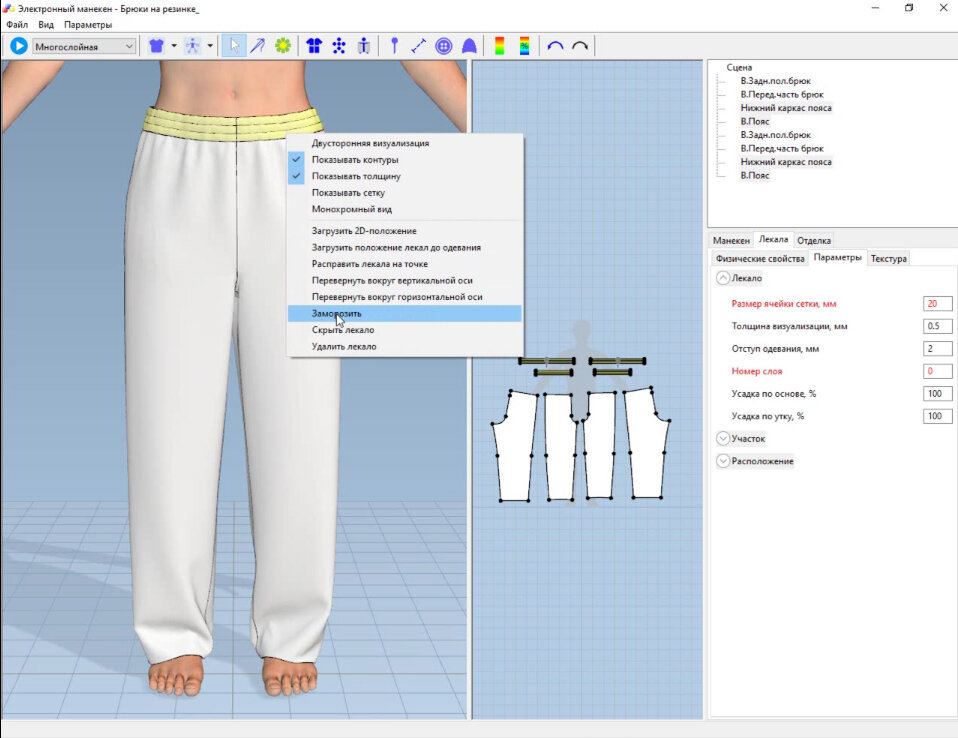The width and height of the screenshot is (958, 738).
Task: Switch to the Физические свойства tab
Action: [760, 259]
